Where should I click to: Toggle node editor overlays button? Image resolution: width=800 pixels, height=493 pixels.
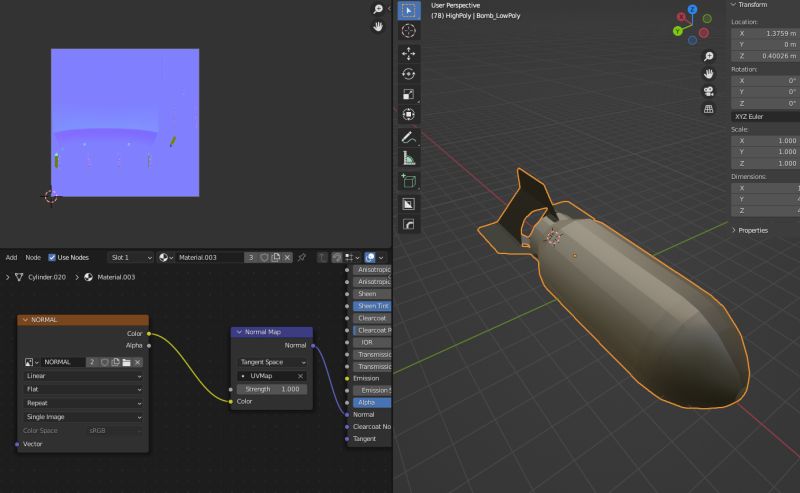pos(370,257)
